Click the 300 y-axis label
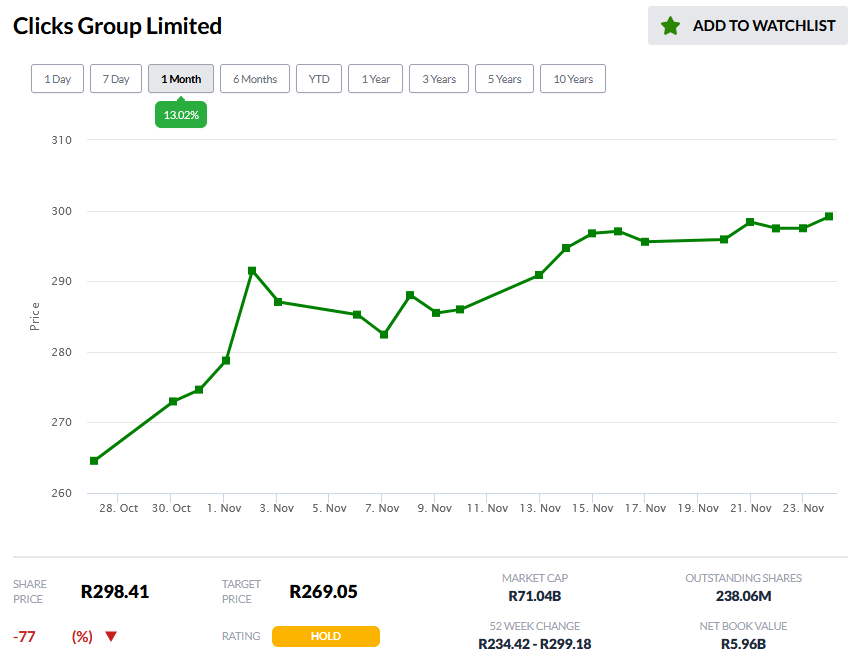This screenshot has width=862, height=660. click(62, 211)
